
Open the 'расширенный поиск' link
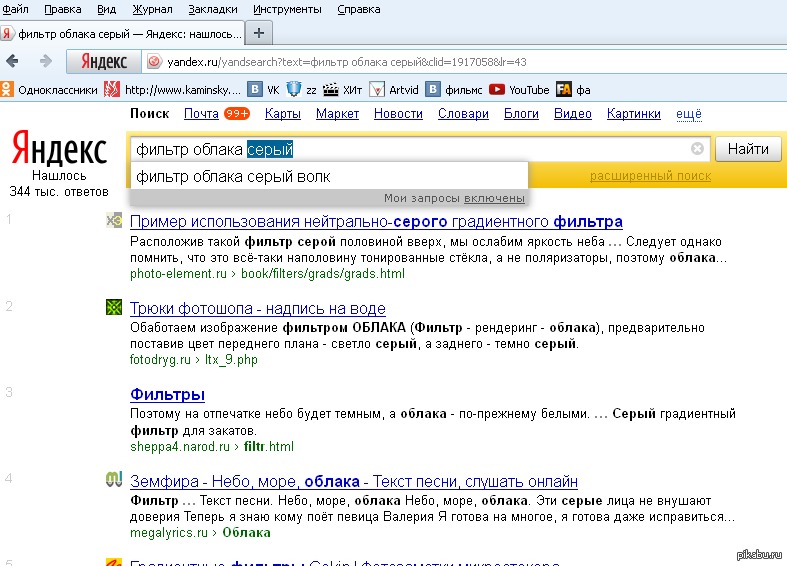(650, 177)
